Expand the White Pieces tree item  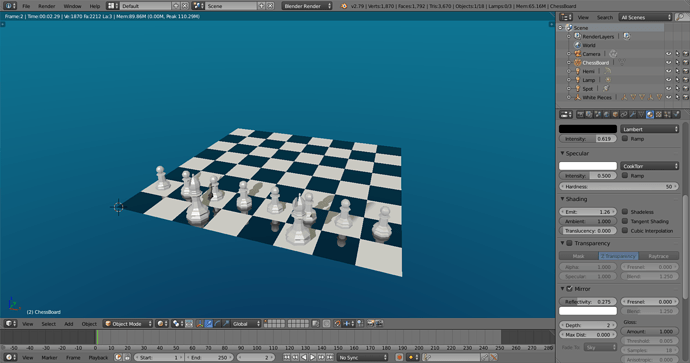(569, 97)
